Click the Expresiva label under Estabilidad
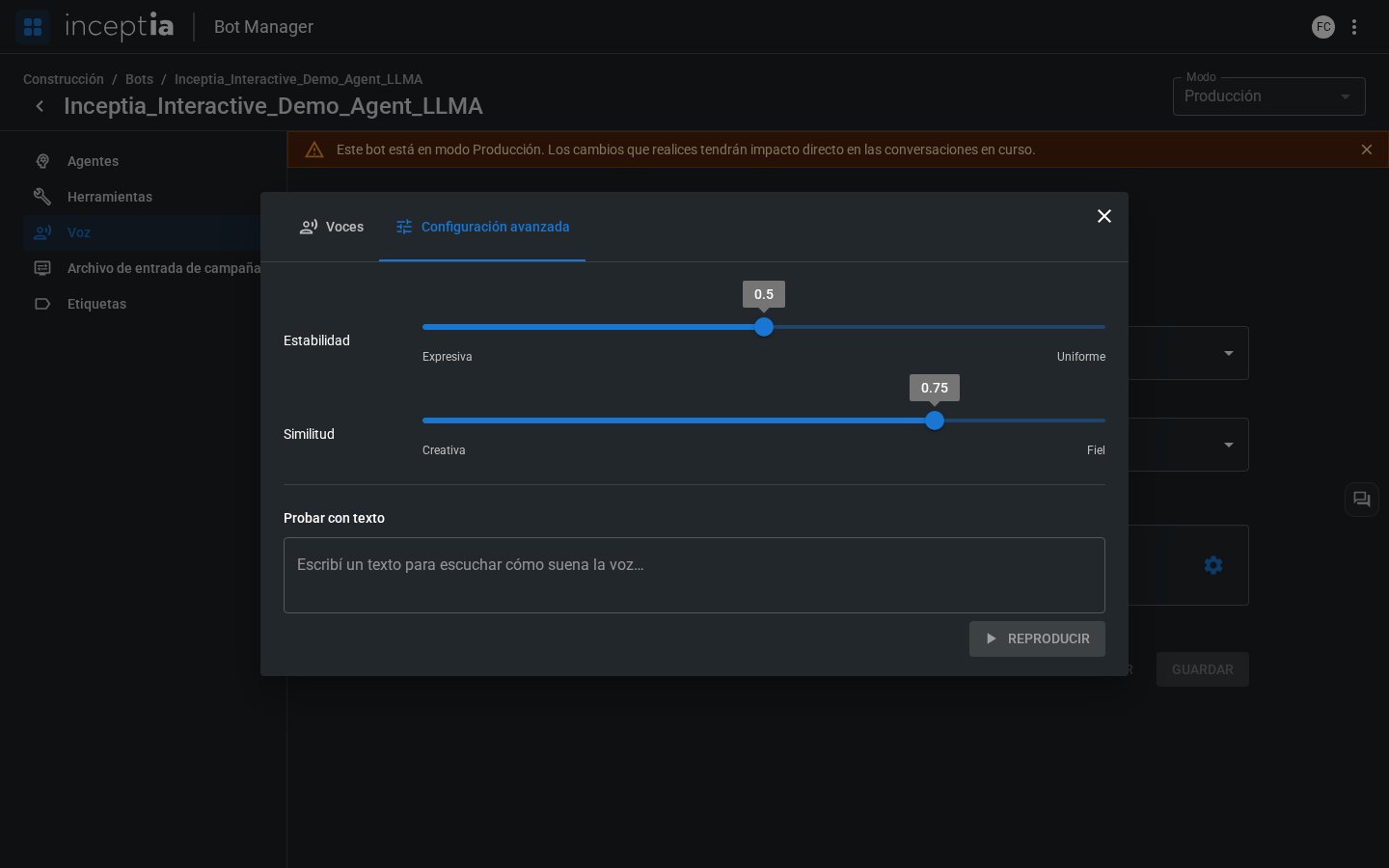Viewport: 1389px width, 868px height. (448, 357)
